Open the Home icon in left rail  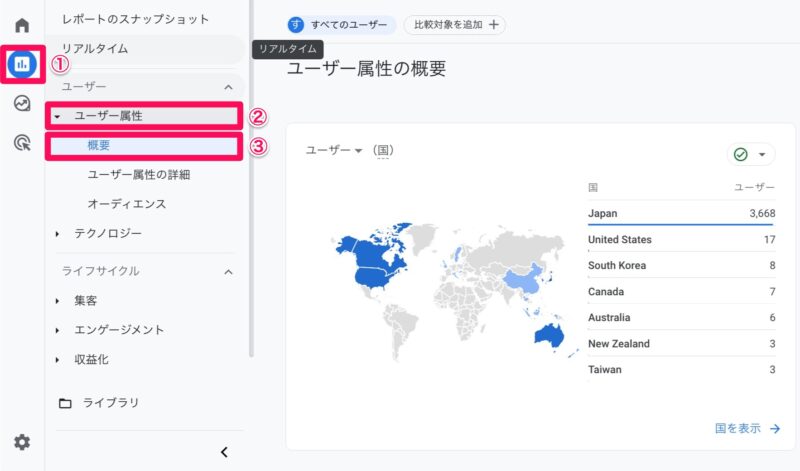(22, 25)
